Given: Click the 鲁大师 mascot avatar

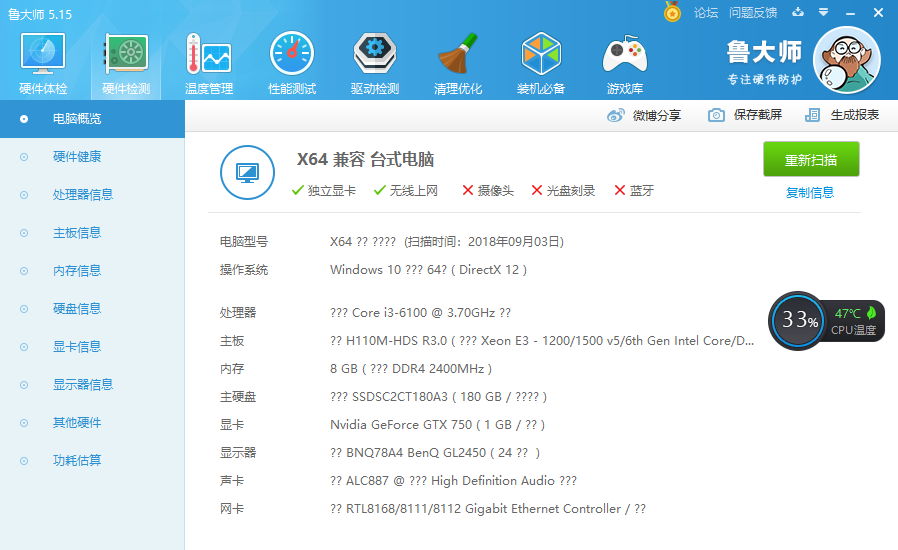Looking at the screenshot, I should 846,60.
